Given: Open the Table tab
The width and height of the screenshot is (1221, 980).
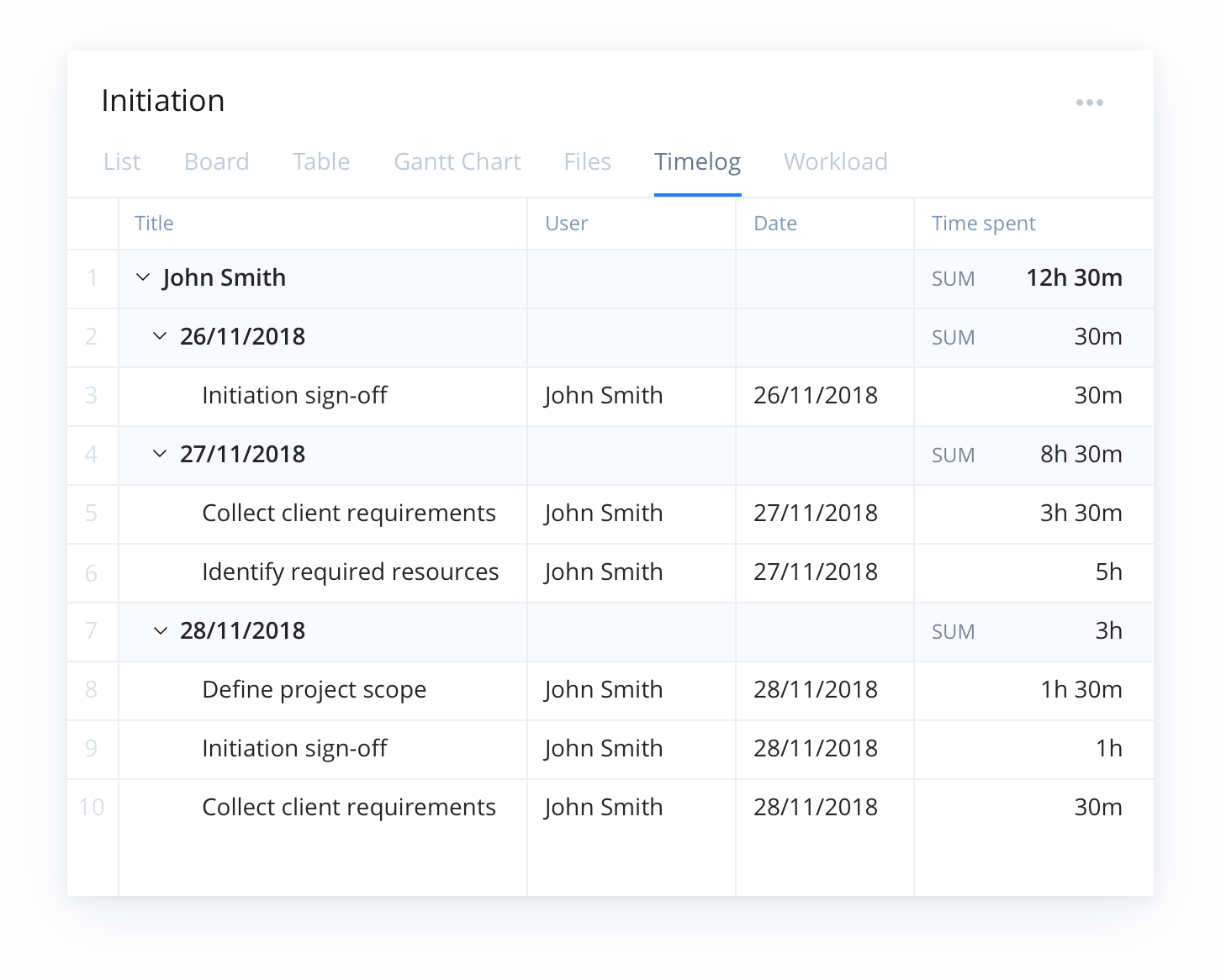Looking at the screenshot, I should (321, 161).
